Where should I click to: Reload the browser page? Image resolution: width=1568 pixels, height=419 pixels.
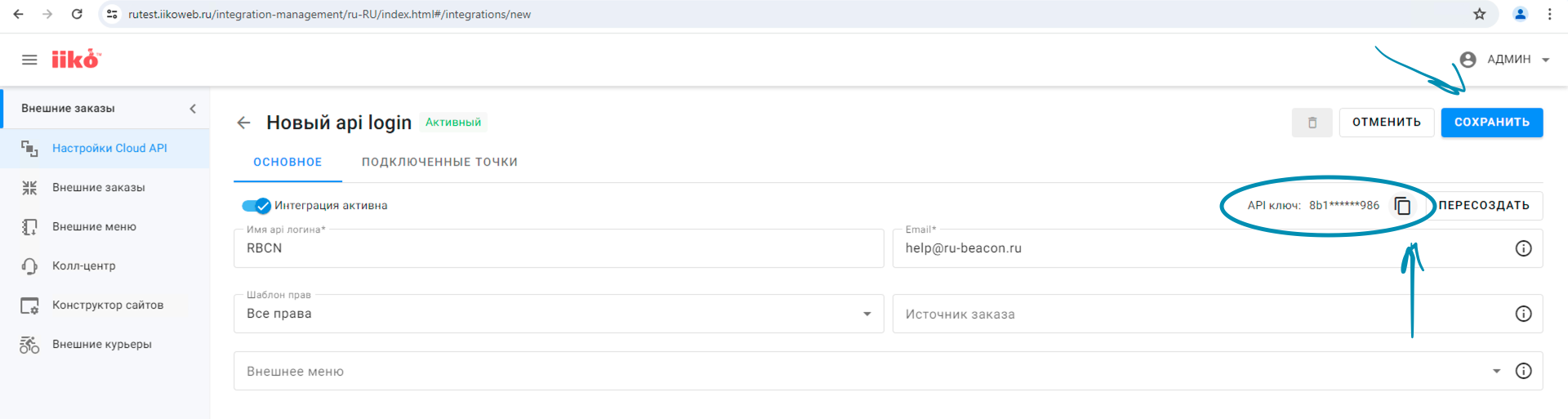77,14
